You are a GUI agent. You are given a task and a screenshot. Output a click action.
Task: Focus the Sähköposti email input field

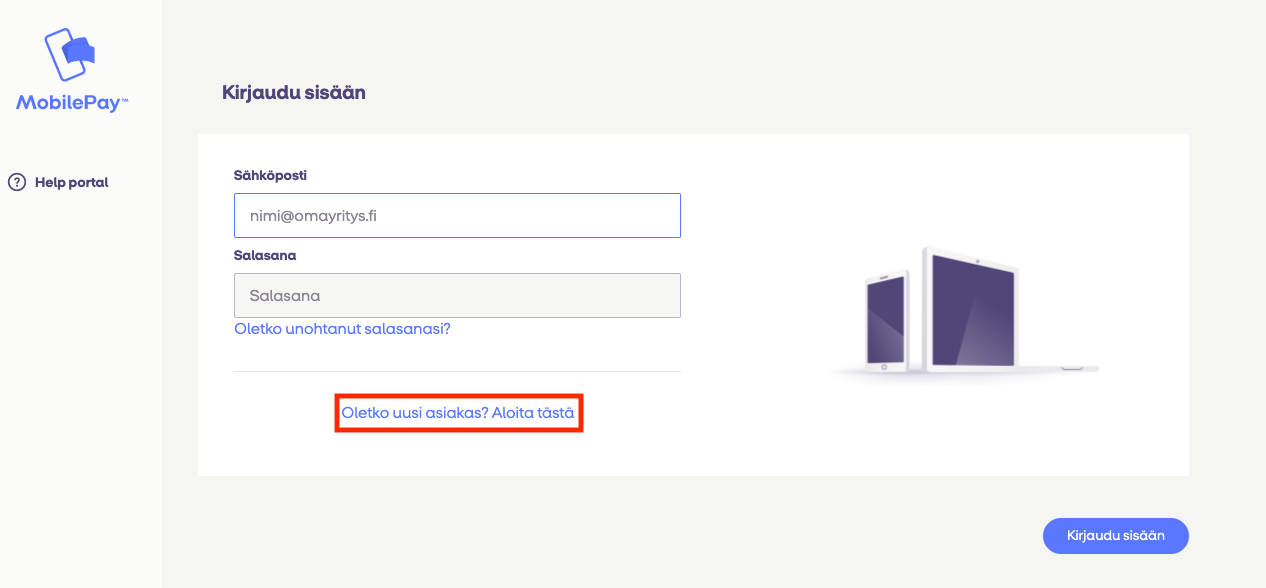point(457,215)
